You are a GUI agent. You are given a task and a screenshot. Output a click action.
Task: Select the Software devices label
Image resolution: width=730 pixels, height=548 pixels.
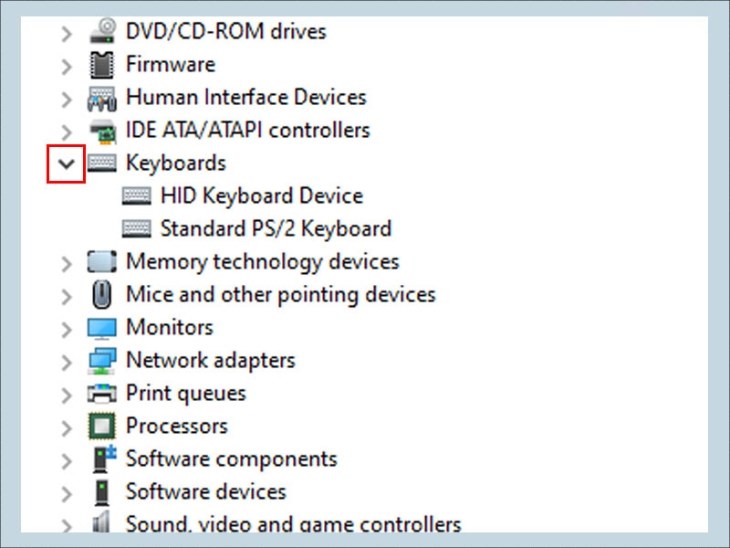tap(206, 492)
